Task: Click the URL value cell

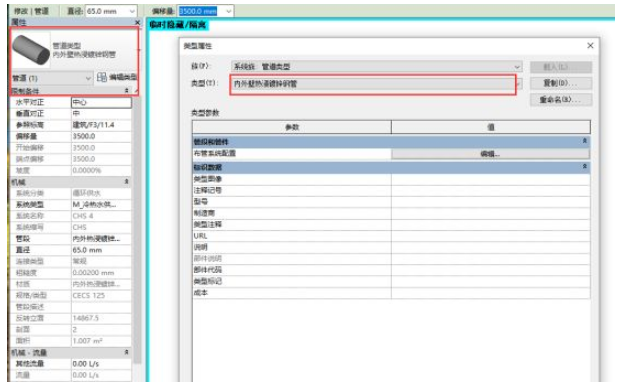Action: [491, 236]
